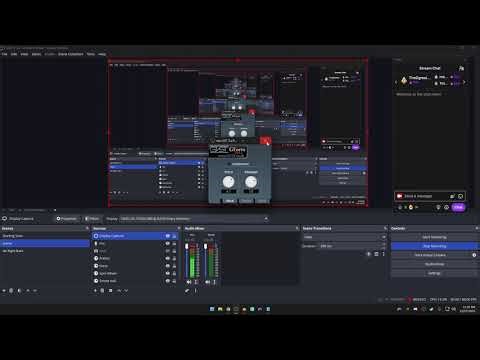
Task: Toggle visibility of Display Capture source
Action: coord(168,236)
